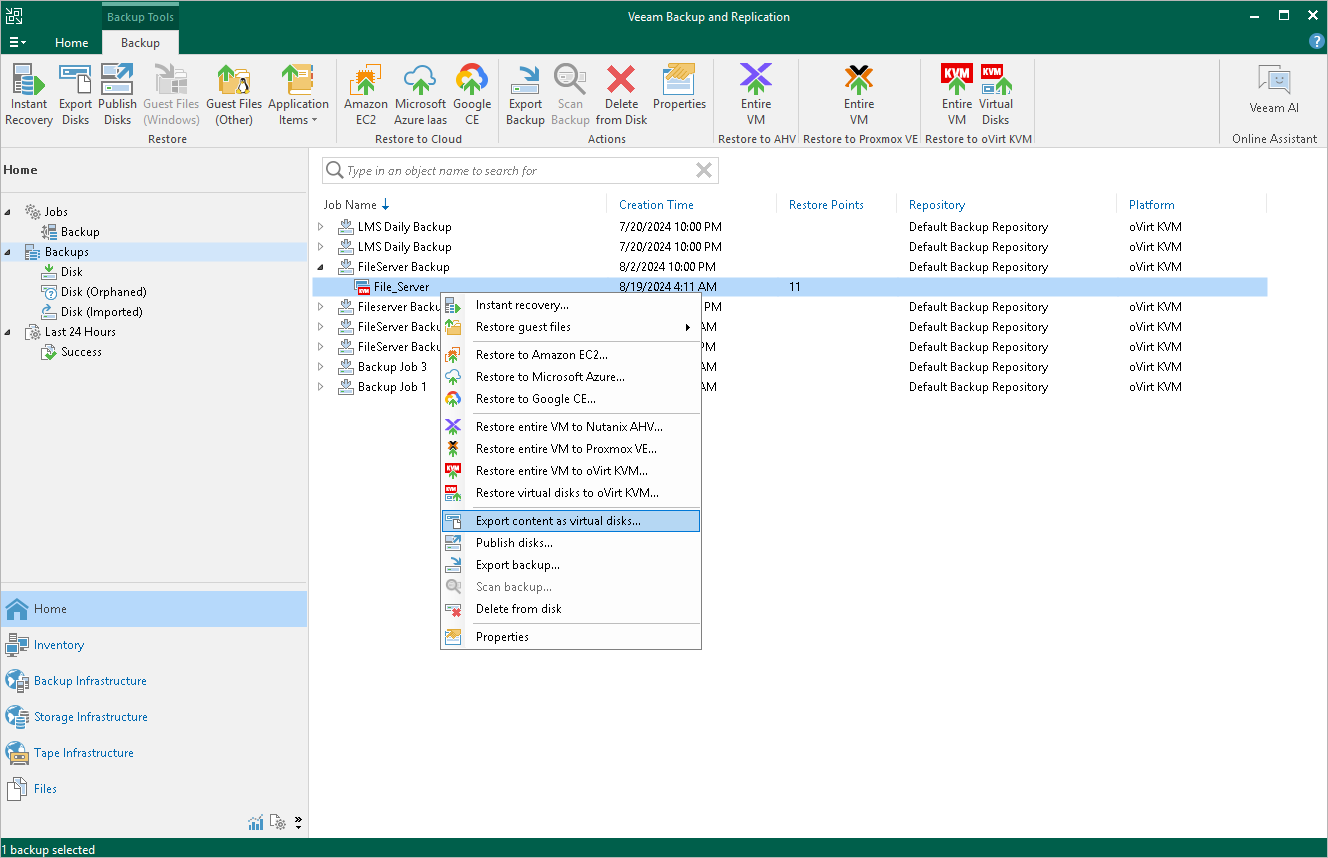Screen dimensions: 1328x858
Task: Expand first LMS Daily Backup row
Action: [321, 227]
